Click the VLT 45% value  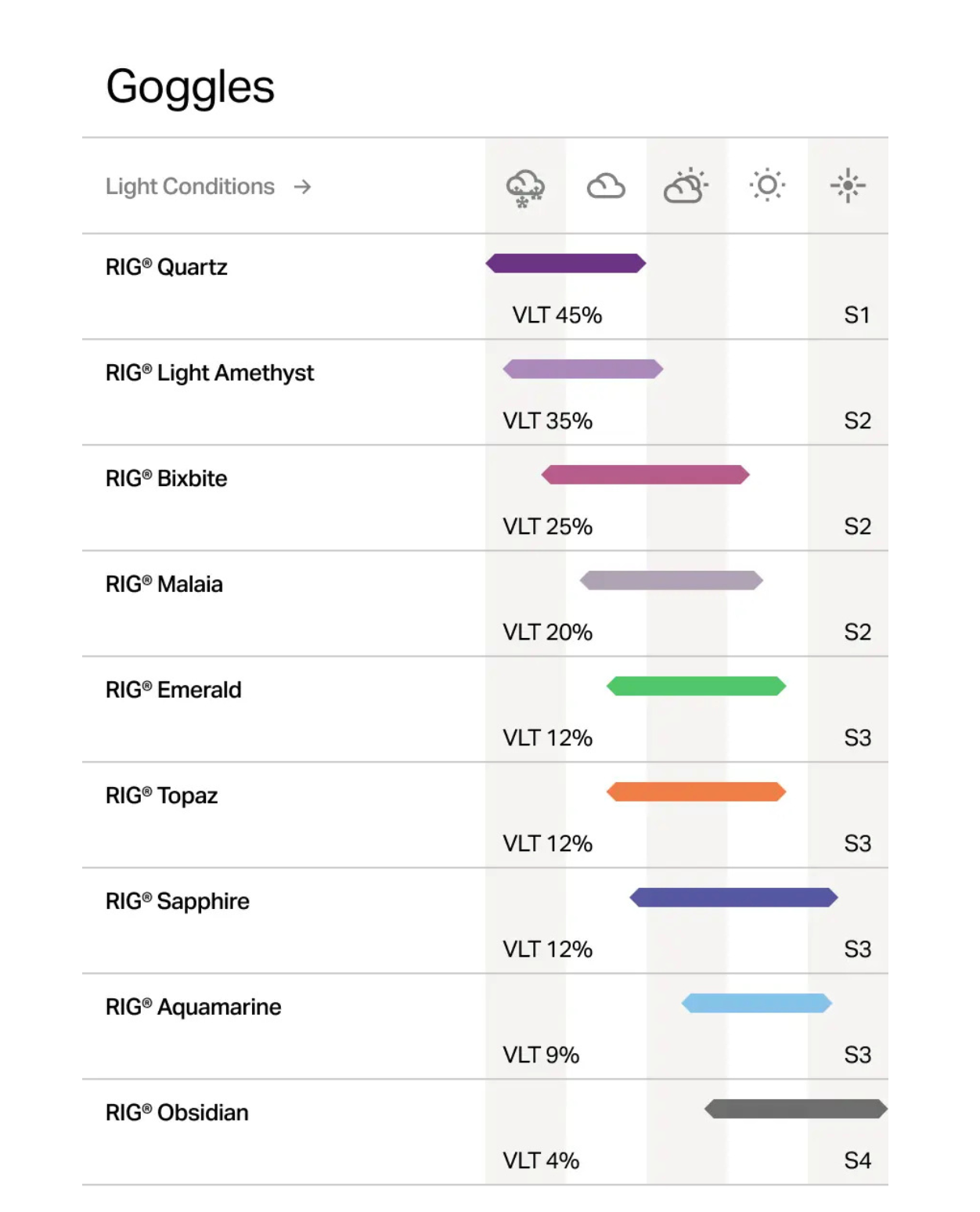(557, 316)
